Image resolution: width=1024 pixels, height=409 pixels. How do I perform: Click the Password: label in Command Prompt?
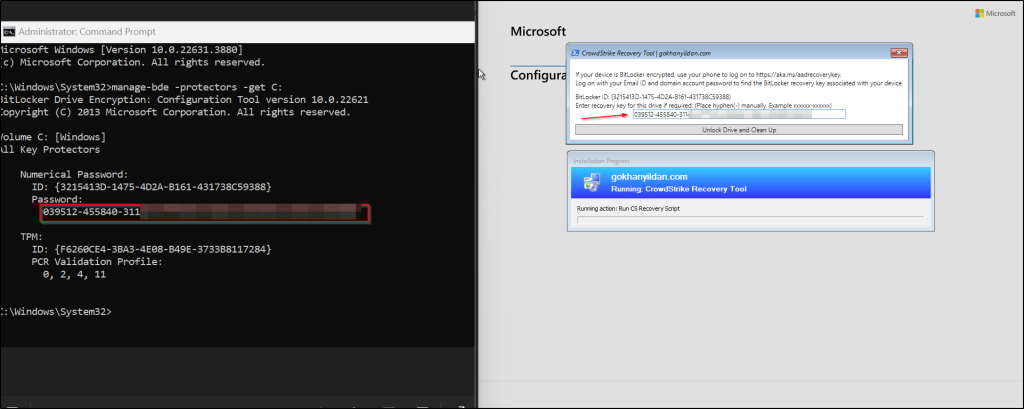[x=57, y=200]
